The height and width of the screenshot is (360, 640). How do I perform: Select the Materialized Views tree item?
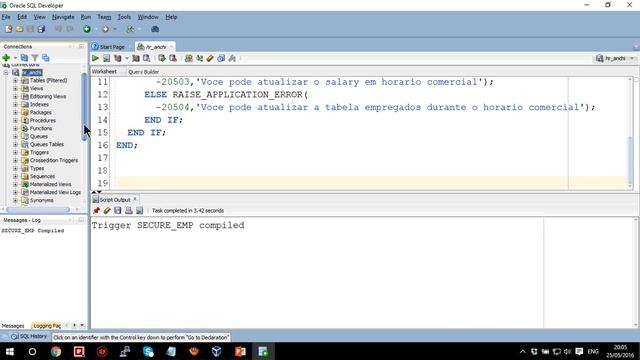coord(51,184)
